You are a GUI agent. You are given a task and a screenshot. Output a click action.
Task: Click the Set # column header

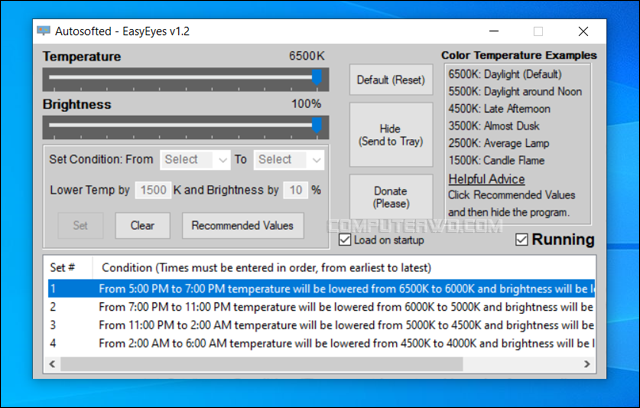point(68,268)
